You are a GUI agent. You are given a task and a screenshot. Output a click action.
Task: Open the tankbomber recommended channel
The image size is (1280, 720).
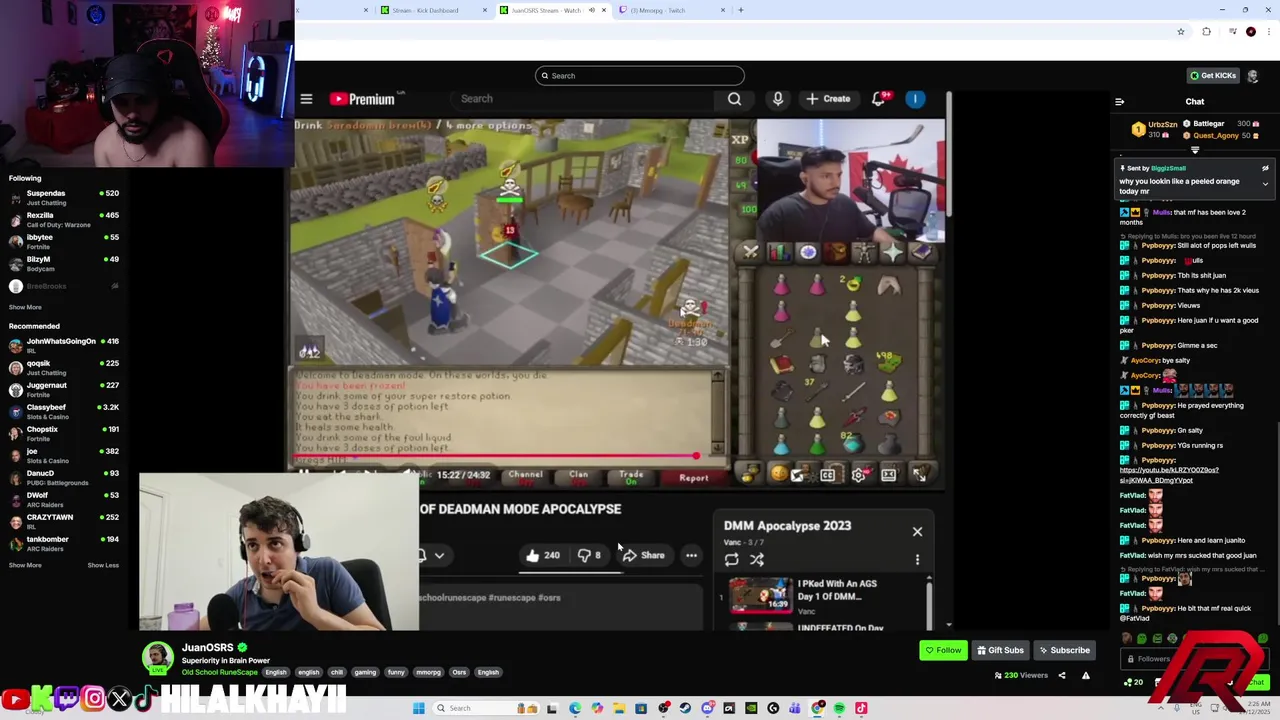point(64,543)
